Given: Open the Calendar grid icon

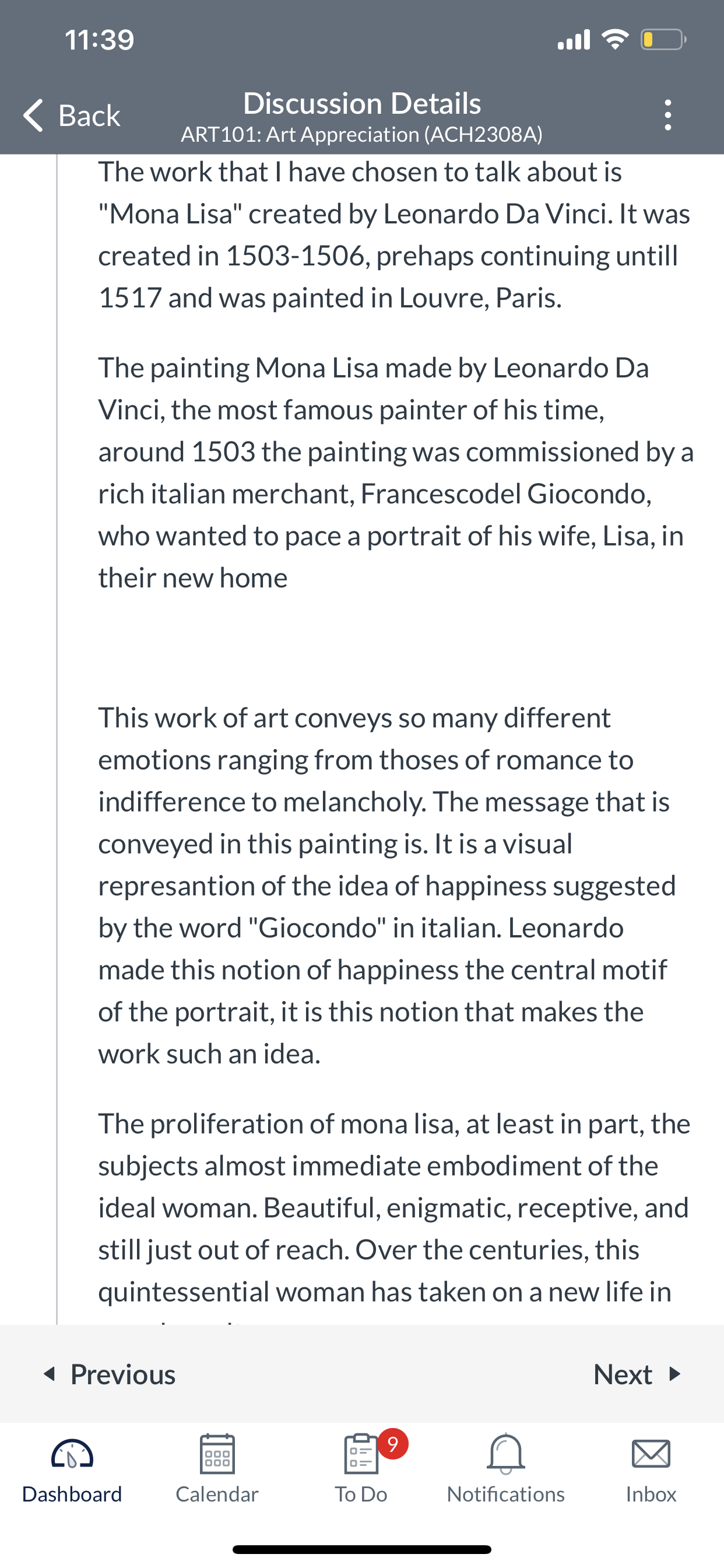Looking at the screenshot, I should click(217, 1454).
